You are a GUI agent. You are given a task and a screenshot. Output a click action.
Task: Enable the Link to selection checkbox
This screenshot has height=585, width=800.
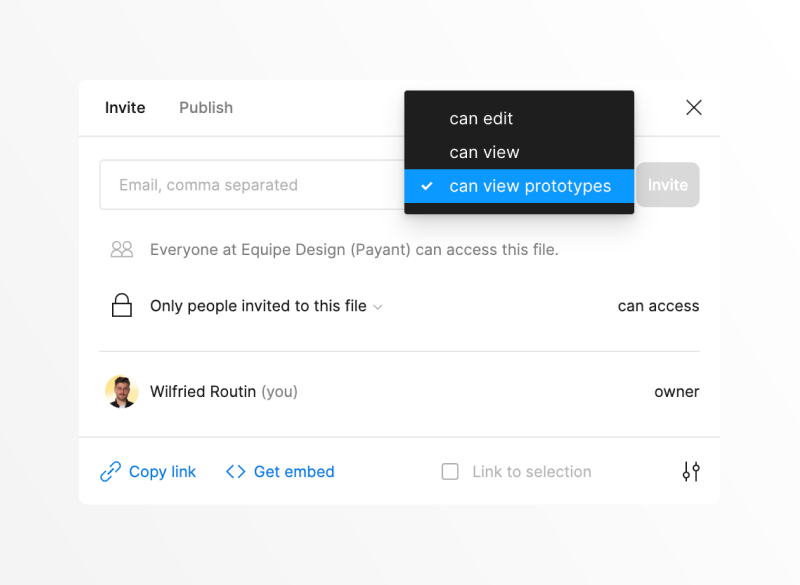450,472
